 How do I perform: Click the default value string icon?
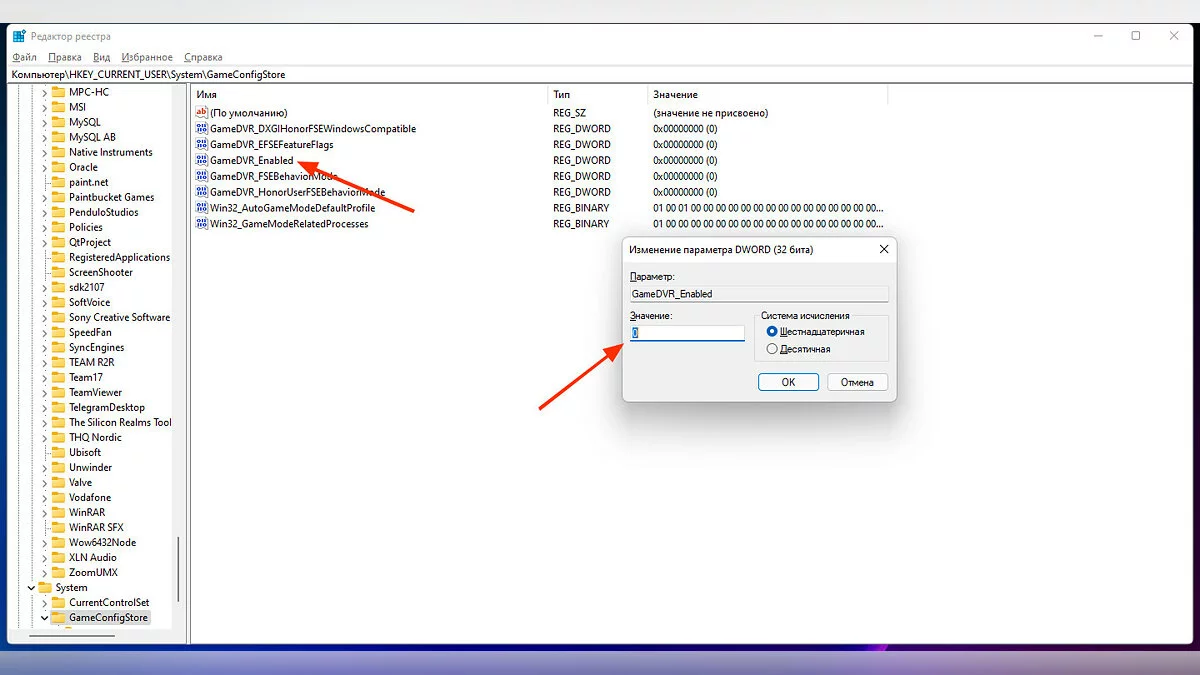click(201, 113)
